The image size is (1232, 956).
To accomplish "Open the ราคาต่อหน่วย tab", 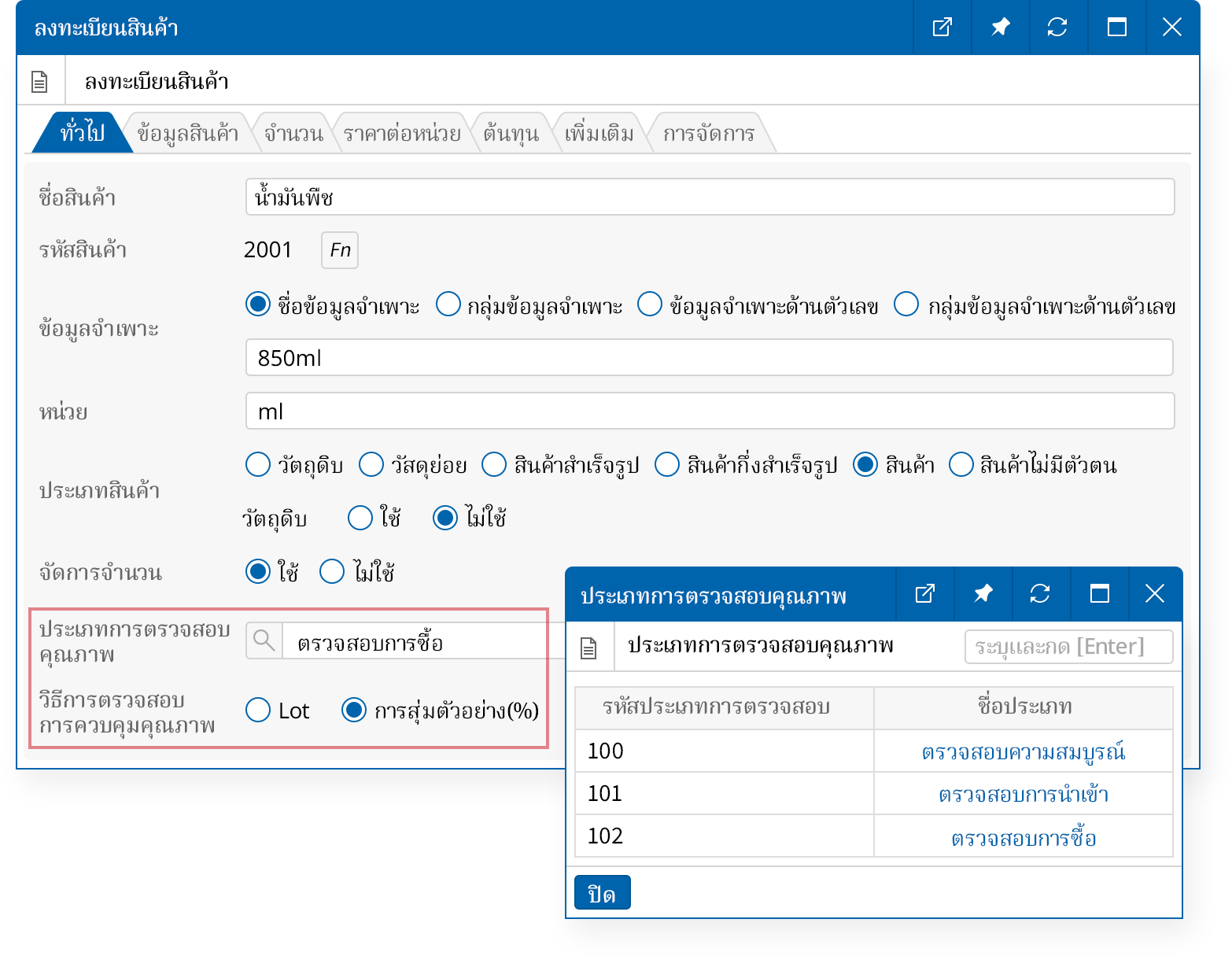I will click(x=401, y=134).
